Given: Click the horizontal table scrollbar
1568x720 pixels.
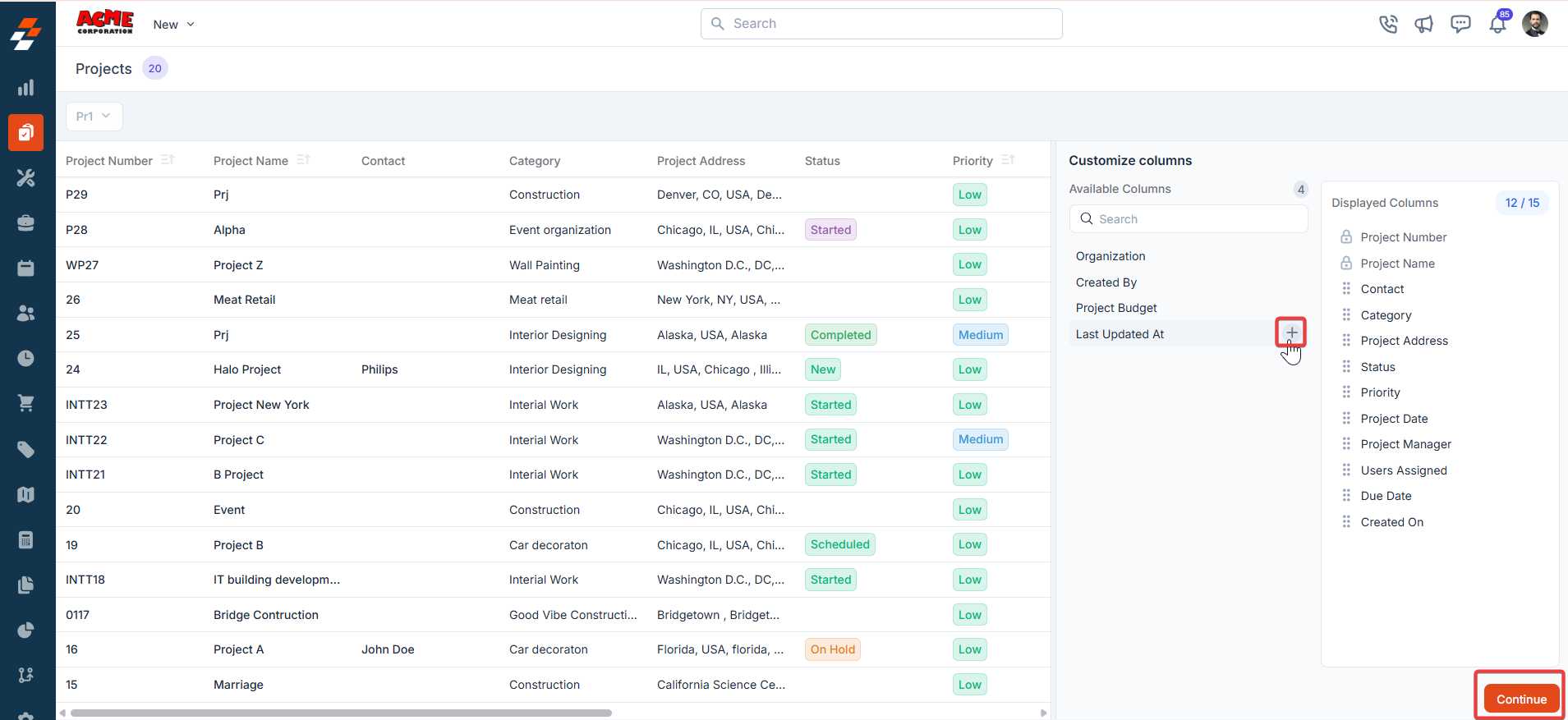Looking at the screenshot, I should click(341, 713).
